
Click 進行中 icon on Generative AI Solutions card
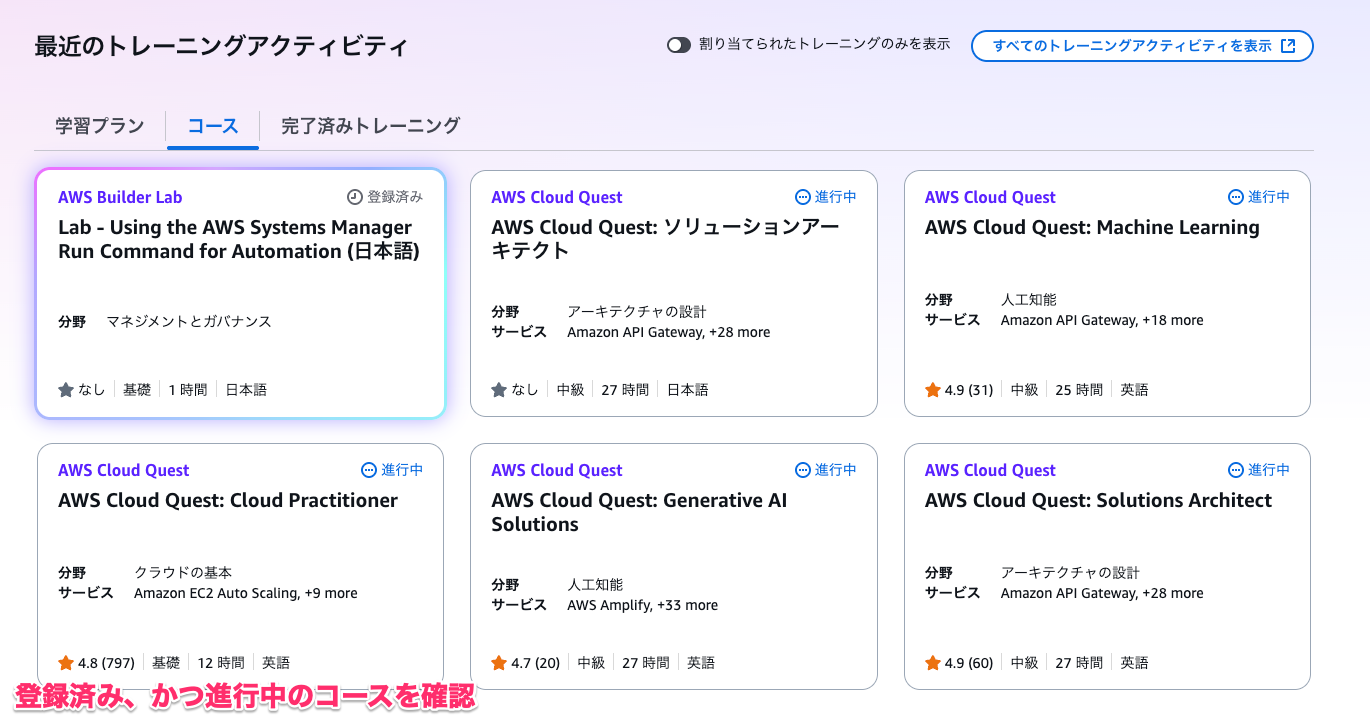pos(803,470)
